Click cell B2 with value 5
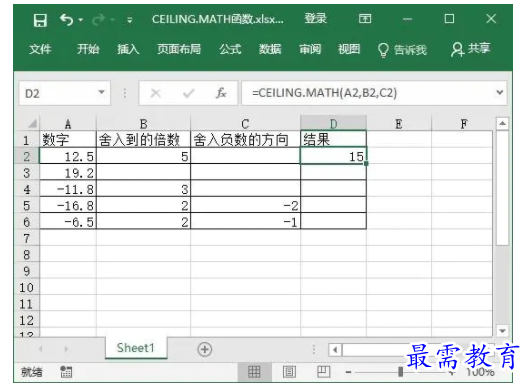The height and width of the screenshot is (388, 528). coord(143,156)
